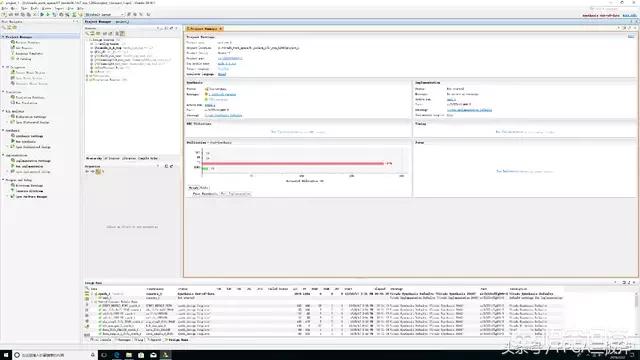Click the implementation strategy link
The height and width of the screenshot is (360, 640).
pos(469,110)
